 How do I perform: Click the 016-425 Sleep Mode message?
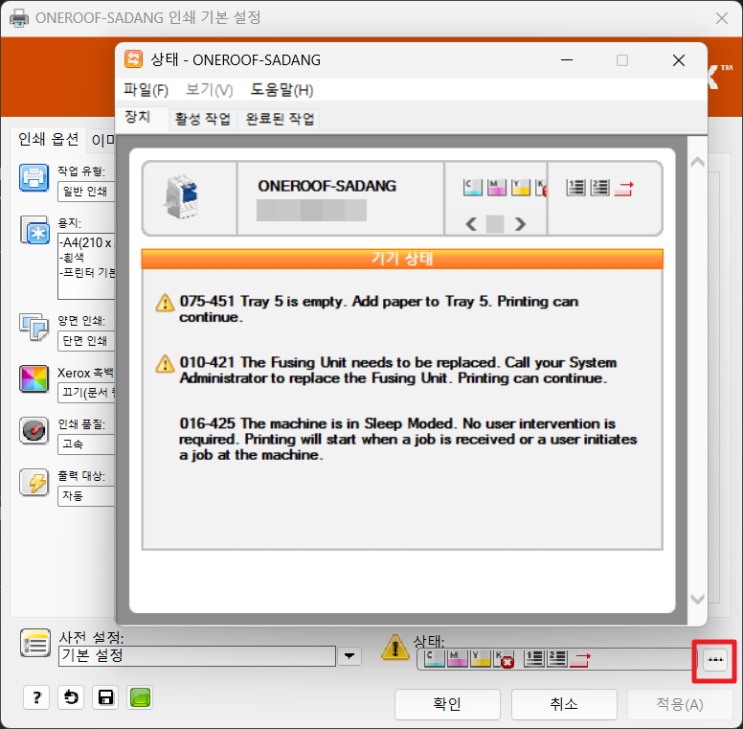(x=408, y=439)
